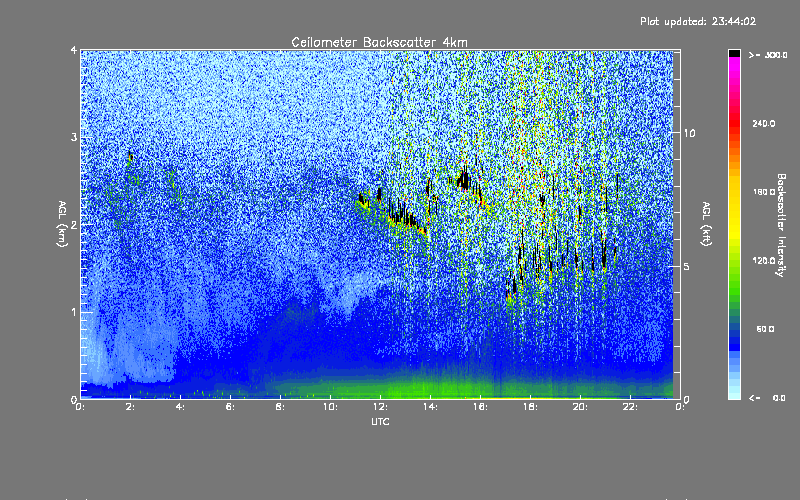The image size is (800, 500).
Task: Click the '10' kft tick label on the right axis
Action: (689, 133)
